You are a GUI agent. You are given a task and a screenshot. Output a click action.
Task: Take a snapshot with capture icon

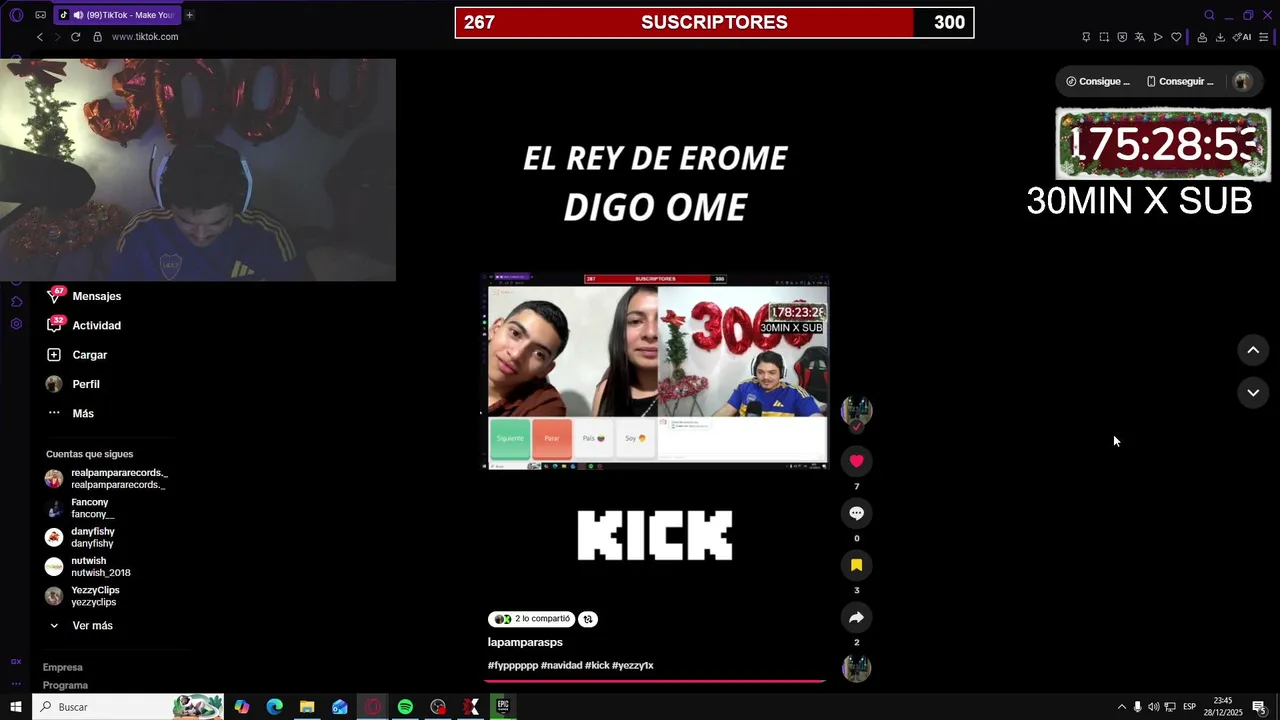[x=1104, y=37]
